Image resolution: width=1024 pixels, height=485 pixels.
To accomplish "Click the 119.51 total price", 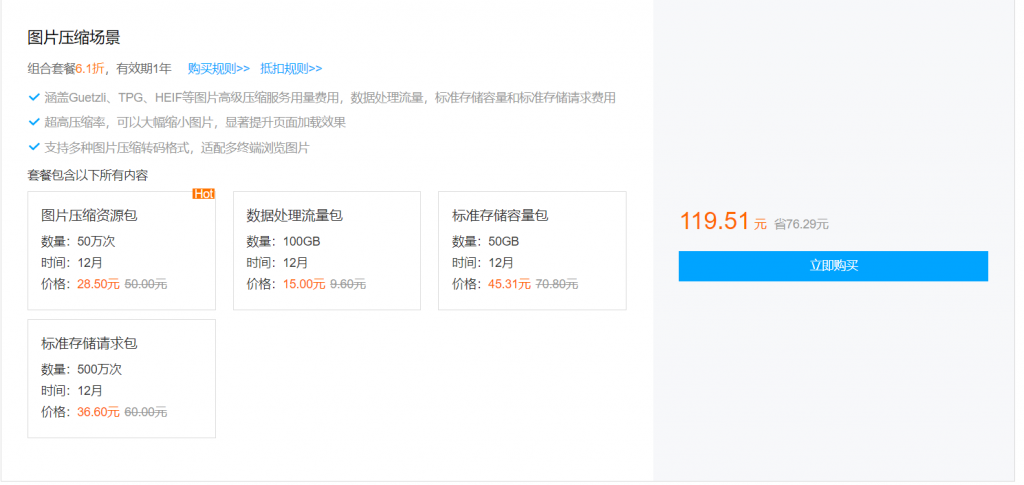I will tap(714, 221).
